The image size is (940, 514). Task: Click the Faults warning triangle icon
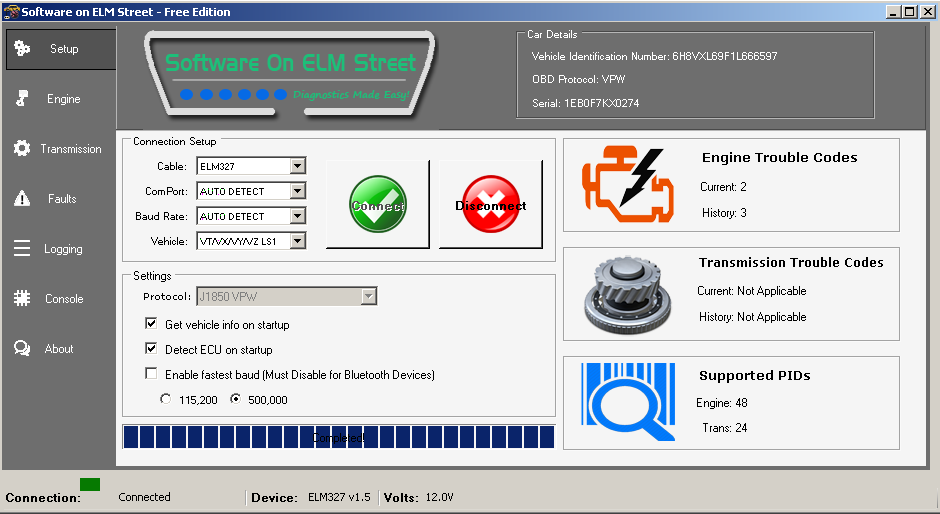tap(22, 198)
